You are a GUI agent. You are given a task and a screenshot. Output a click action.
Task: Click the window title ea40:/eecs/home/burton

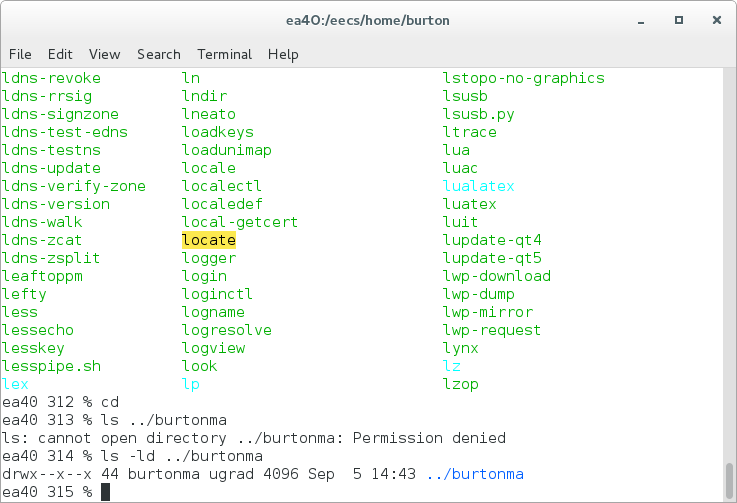(x=368, y=21)
